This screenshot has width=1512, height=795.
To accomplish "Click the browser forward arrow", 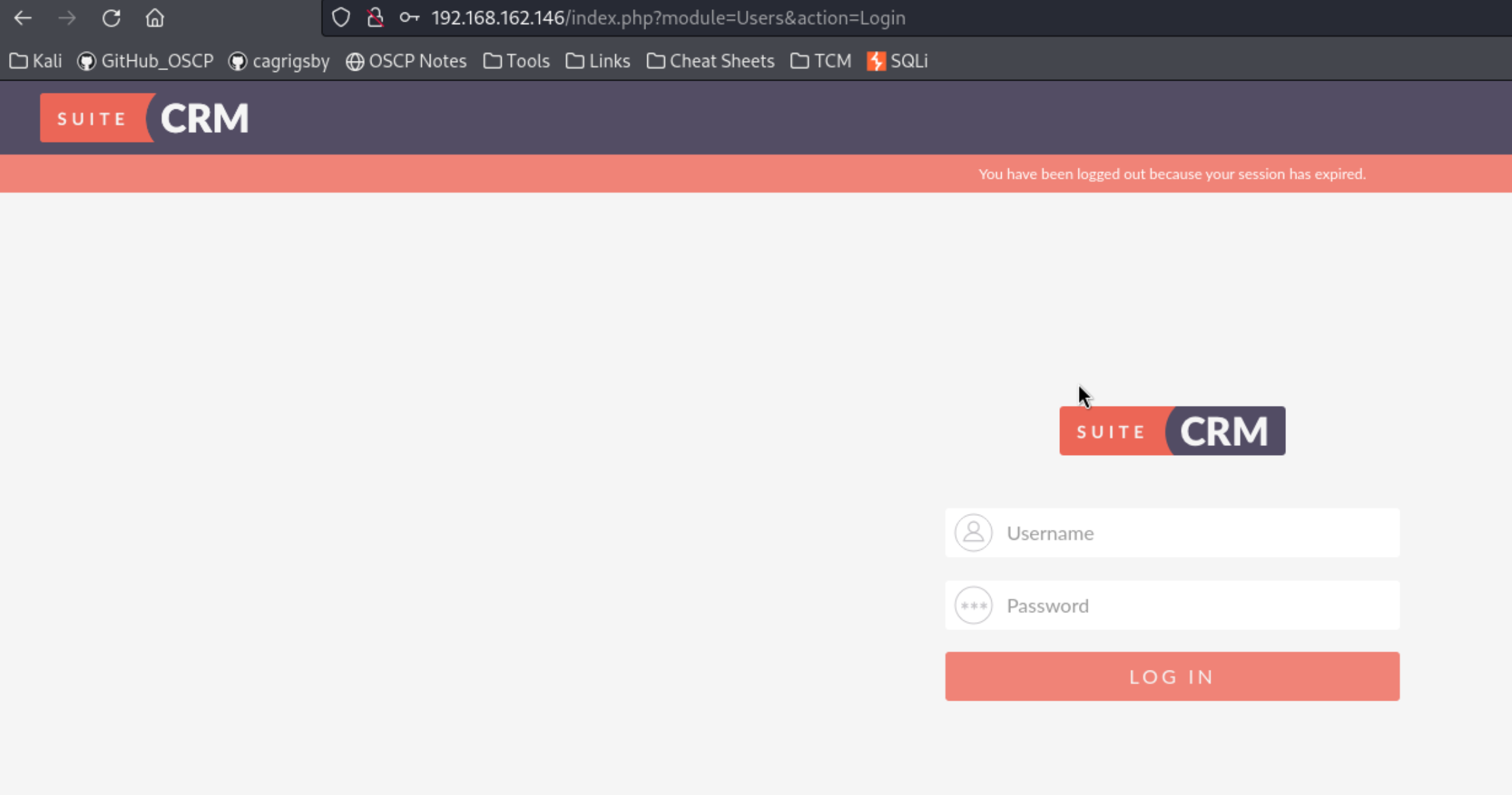I will pos(67,18).
